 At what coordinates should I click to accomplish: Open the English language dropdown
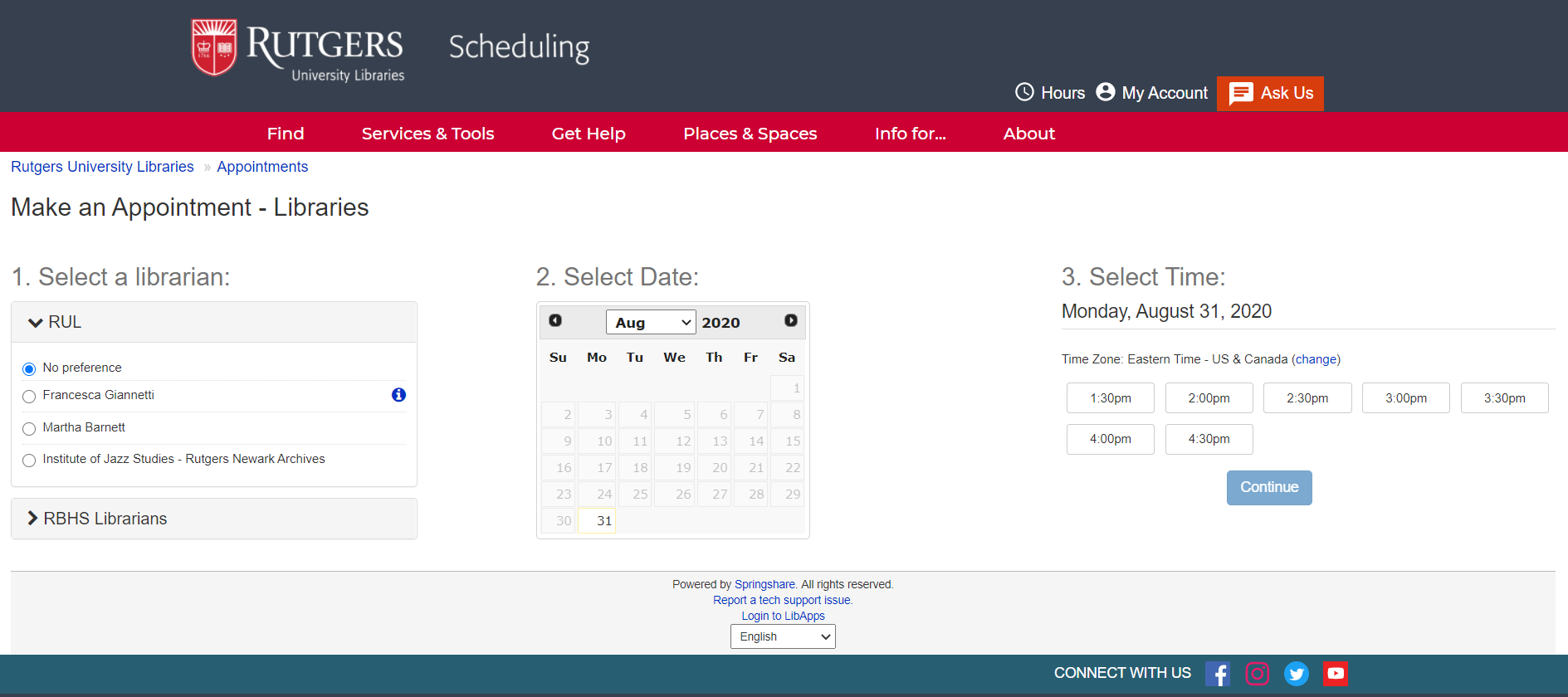(x=783, y=636)
